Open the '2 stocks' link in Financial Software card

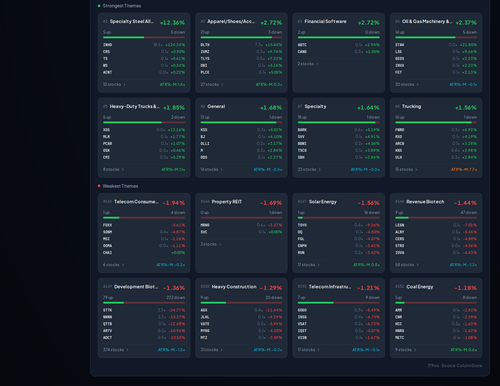(308, 64)
